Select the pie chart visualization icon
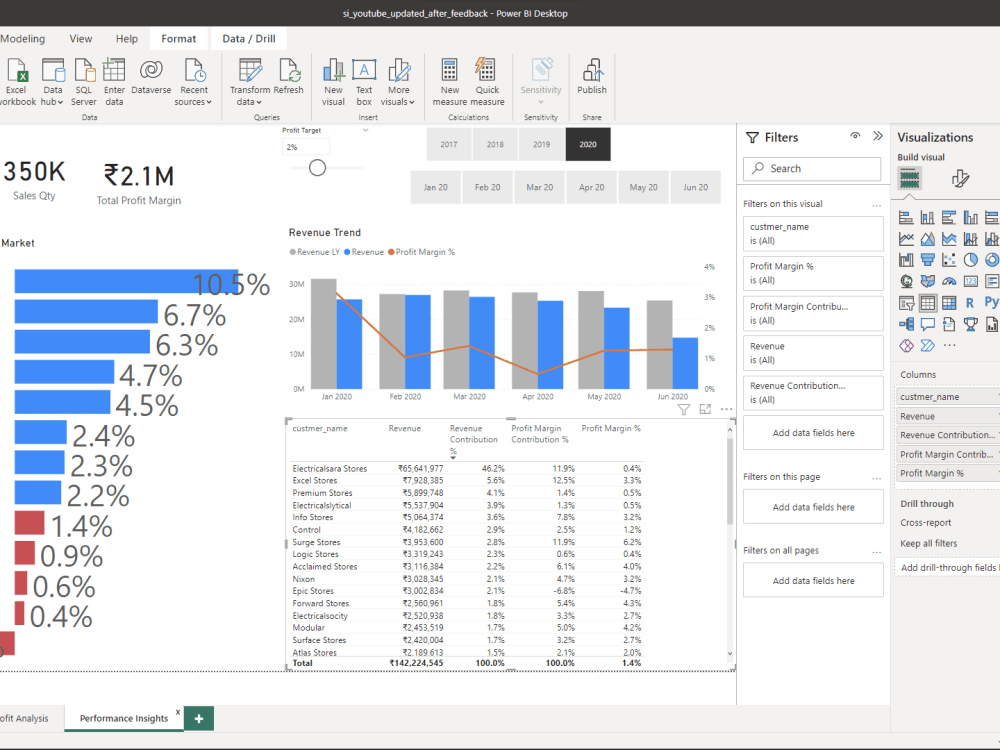 click(970, 260)
